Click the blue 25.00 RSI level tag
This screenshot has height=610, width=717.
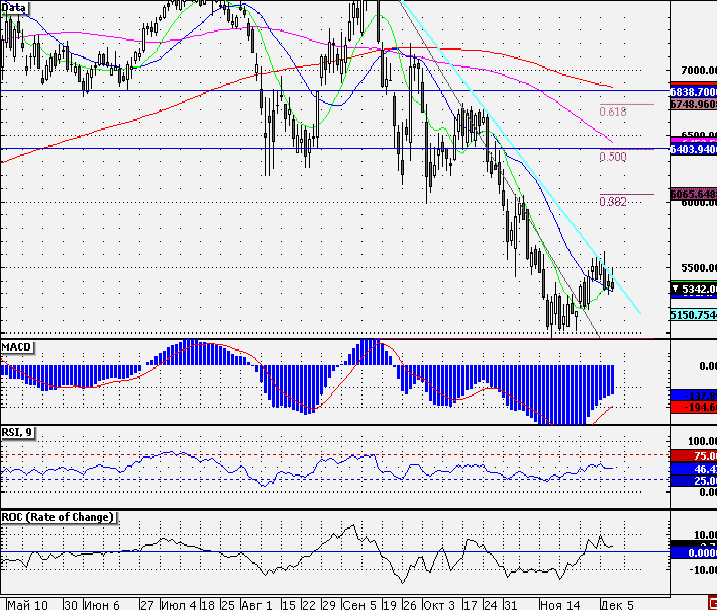click(694, 481)
